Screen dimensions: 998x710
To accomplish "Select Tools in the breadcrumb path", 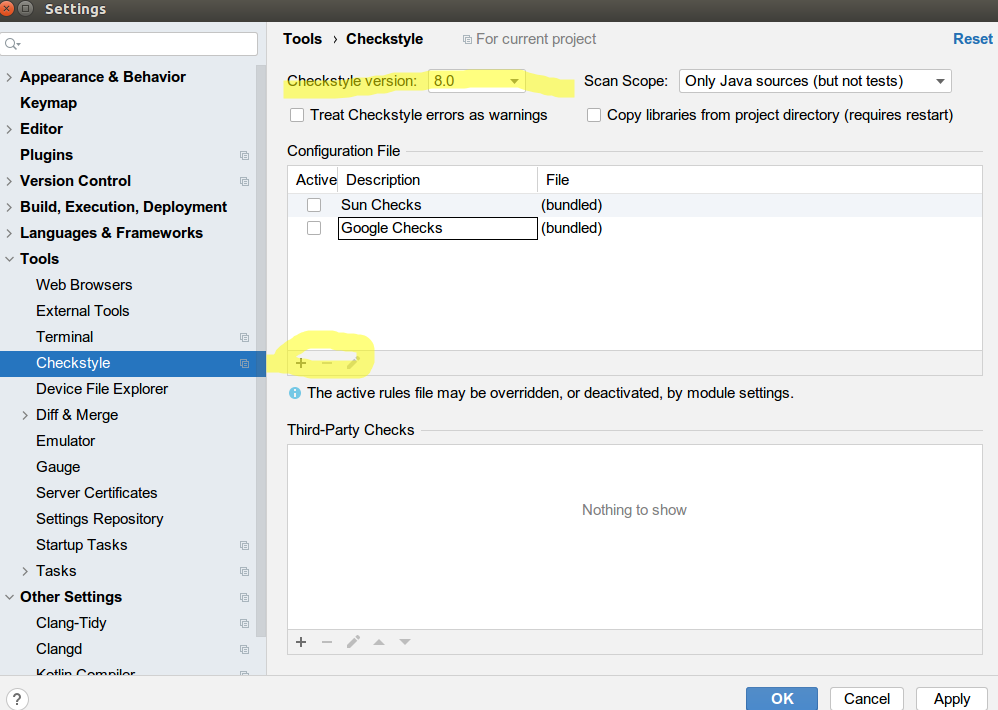I will click(302, 38).
